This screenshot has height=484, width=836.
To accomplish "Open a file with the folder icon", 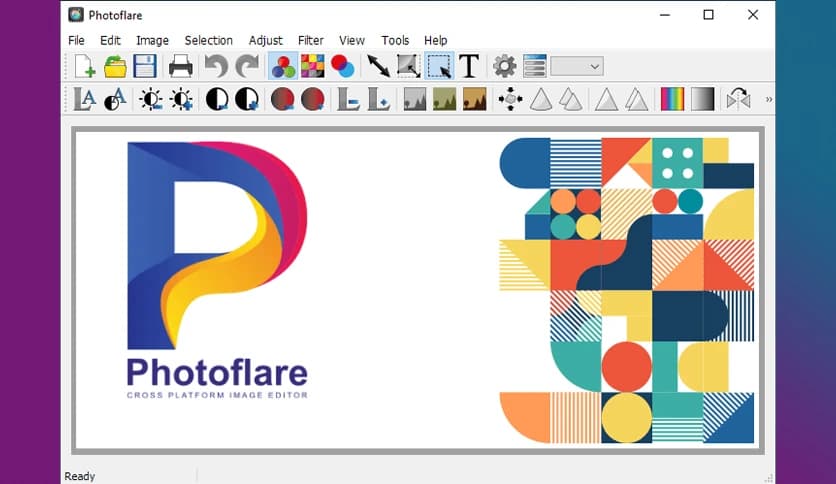I will click(115, 67).
